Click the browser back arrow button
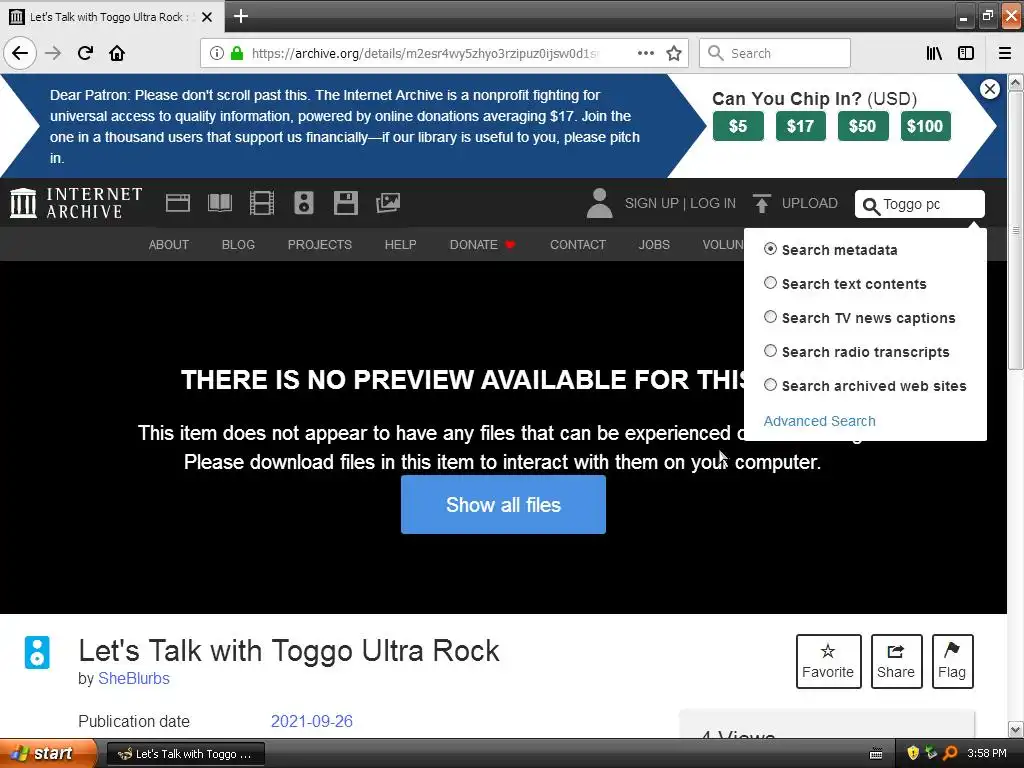 pos(20,53)
